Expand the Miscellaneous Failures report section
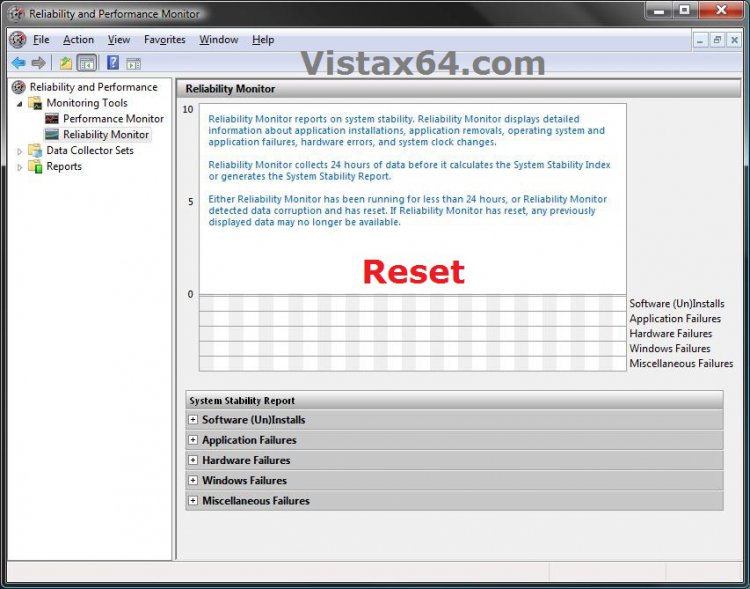The width and height of the screenshot is (750, 589). [x=193, y=500]
